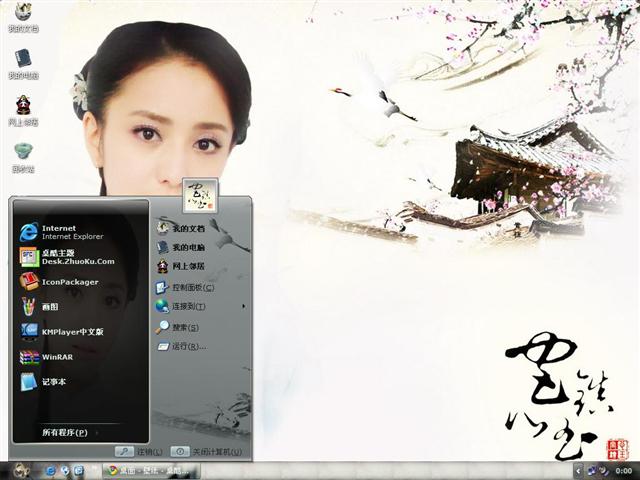Open 我的文档 in the Start menu right column

[x=180, y=228]
